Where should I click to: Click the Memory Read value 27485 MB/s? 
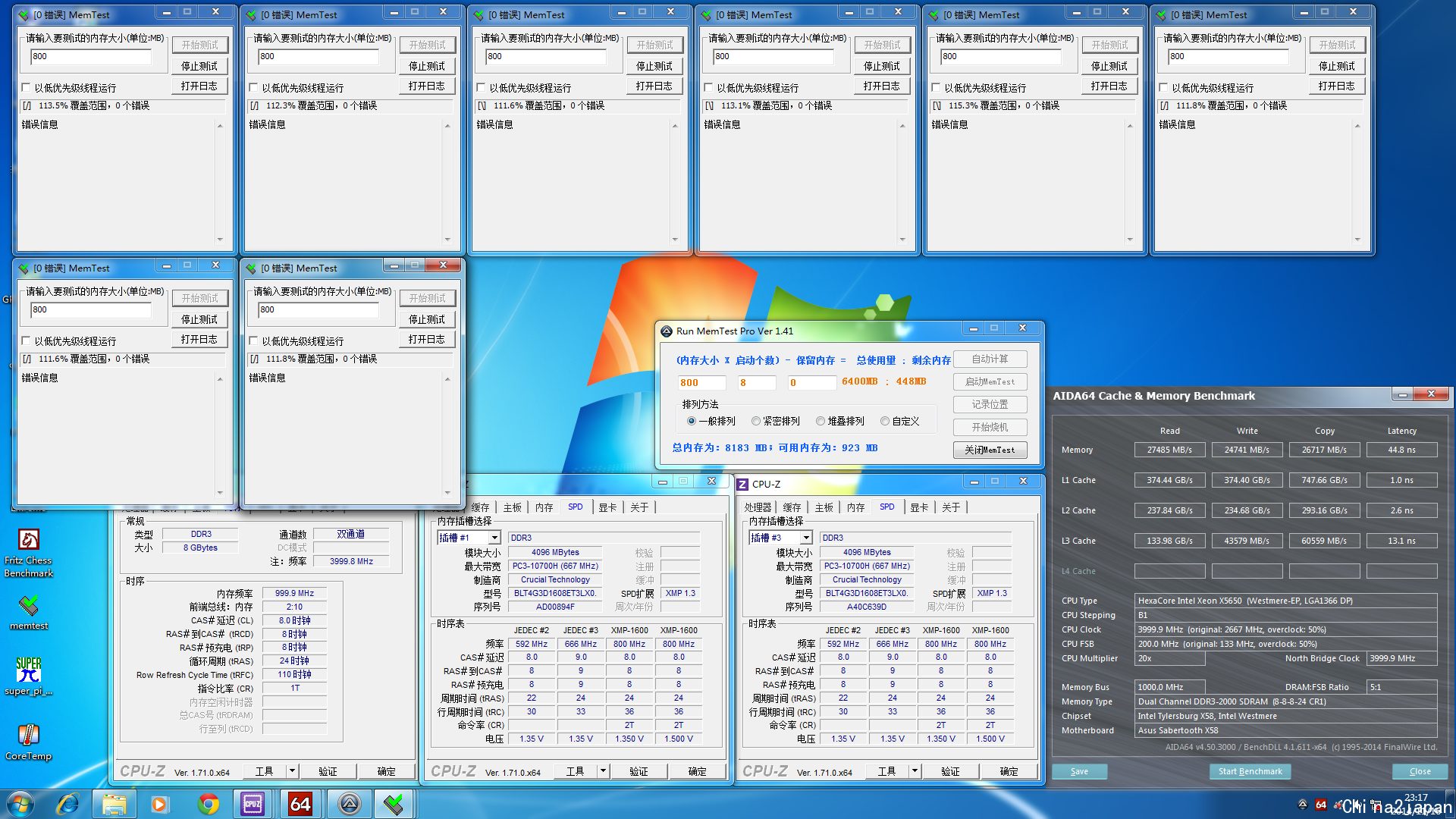1169,450
